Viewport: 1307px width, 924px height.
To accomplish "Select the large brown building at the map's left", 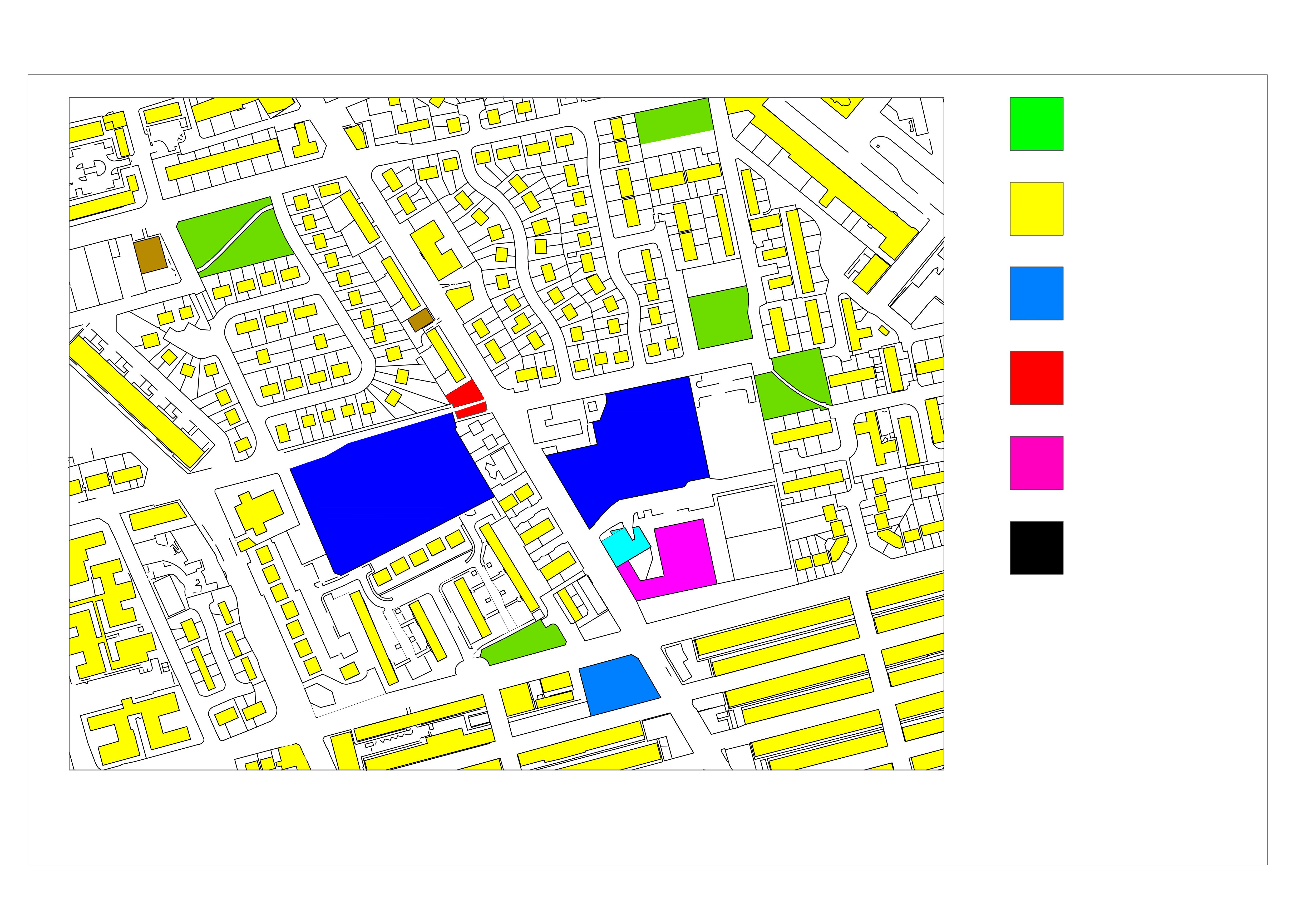I will (x=151, y=256).
